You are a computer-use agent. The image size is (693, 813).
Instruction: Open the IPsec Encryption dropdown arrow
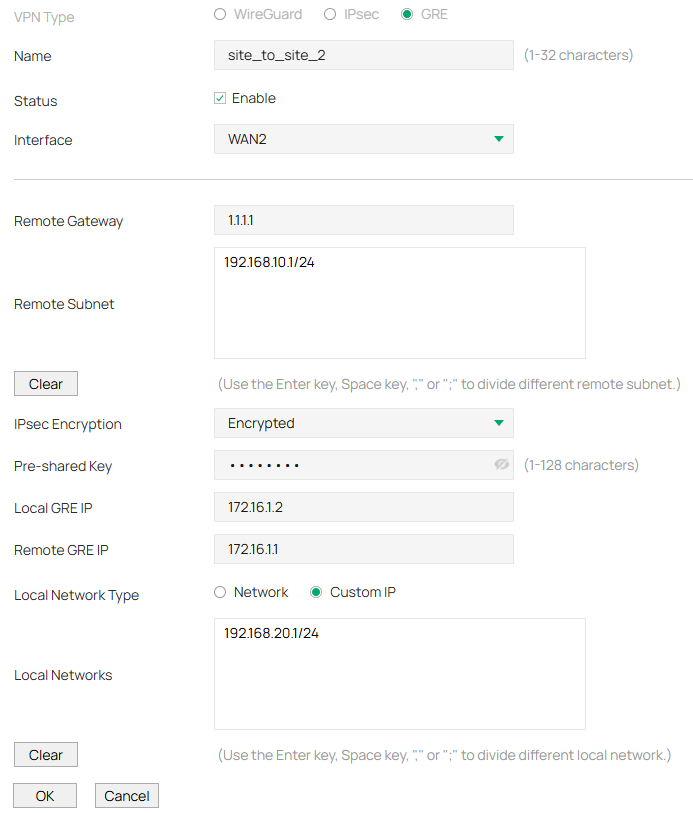(x=498, y=423)
